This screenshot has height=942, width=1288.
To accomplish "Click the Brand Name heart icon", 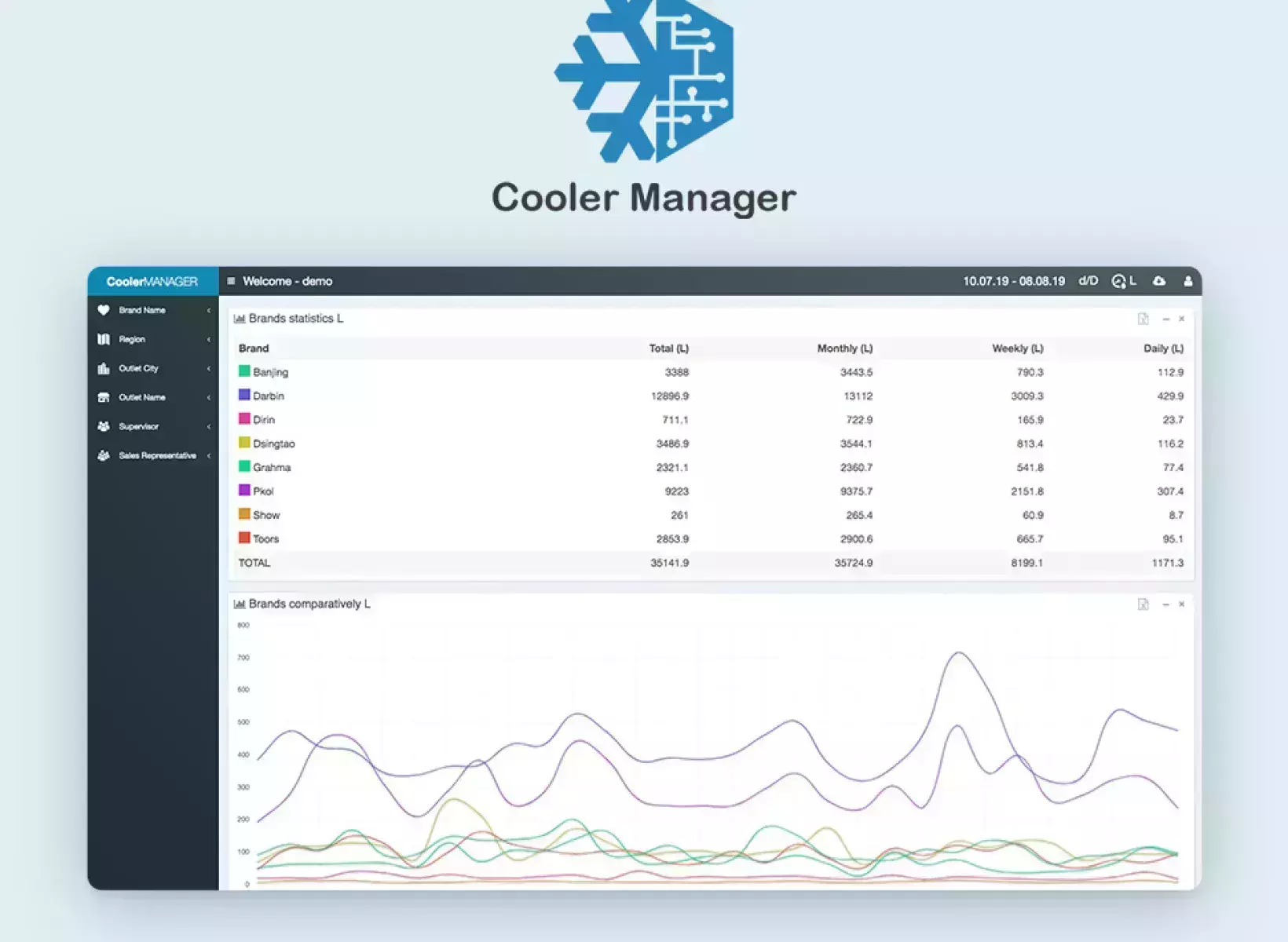I will [104, 310].
